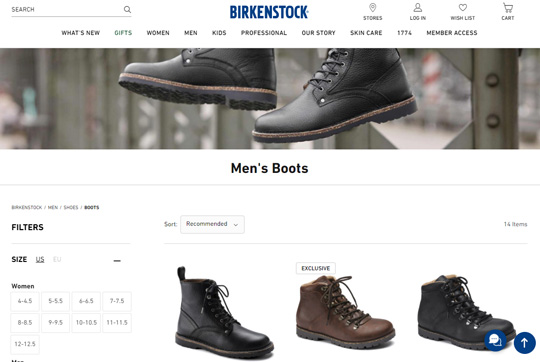
Task: Select women's size 10-10.5
Action: coord(86,323)
